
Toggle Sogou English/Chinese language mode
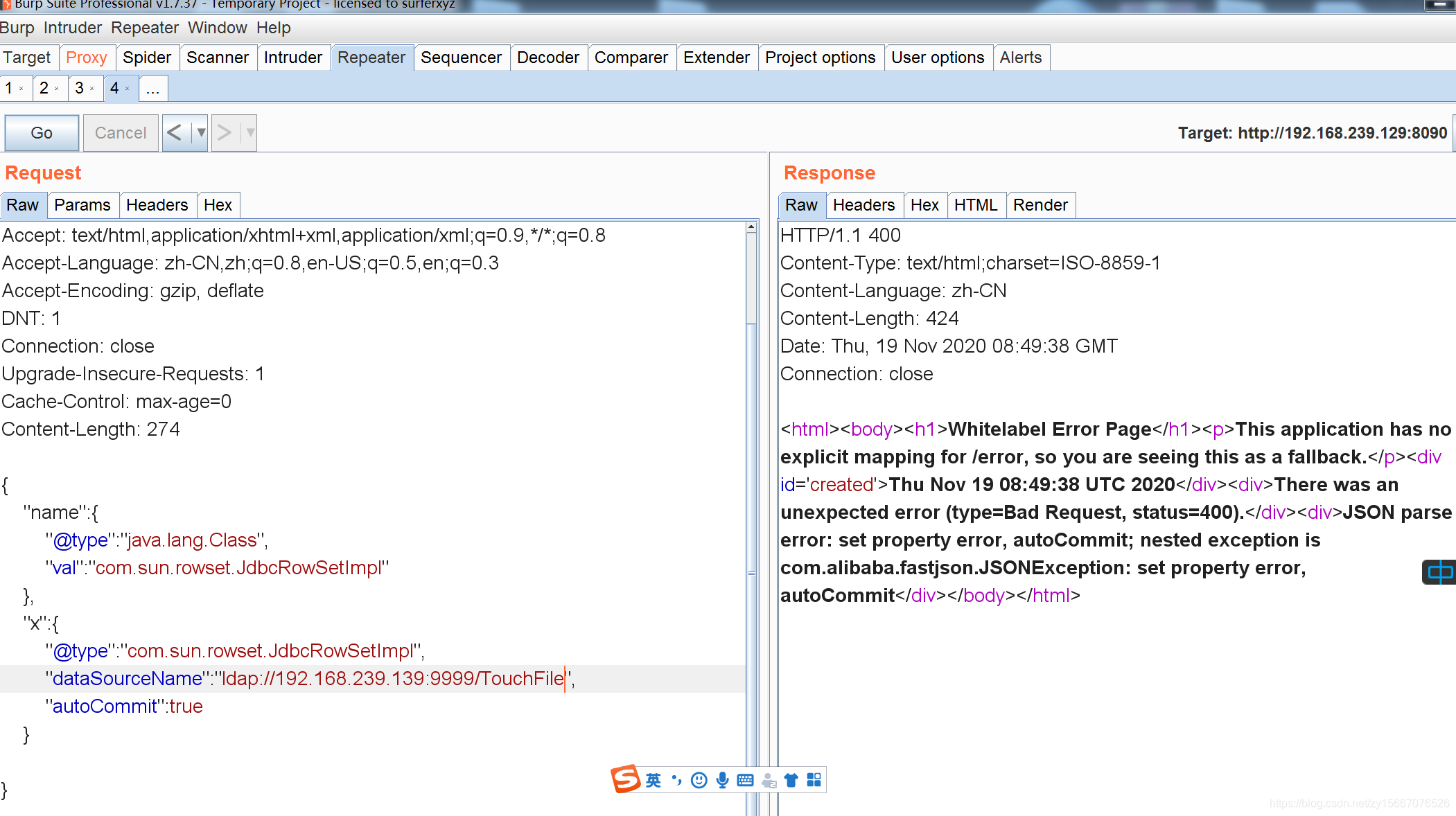654,781
